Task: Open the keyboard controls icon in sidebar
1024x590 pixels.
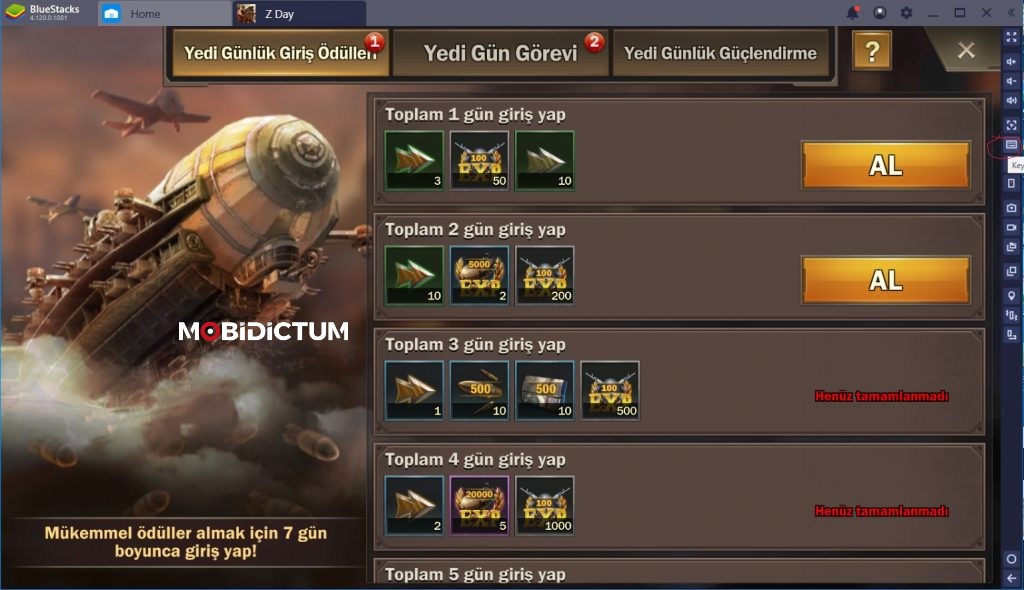Action: click(1011, 144)
